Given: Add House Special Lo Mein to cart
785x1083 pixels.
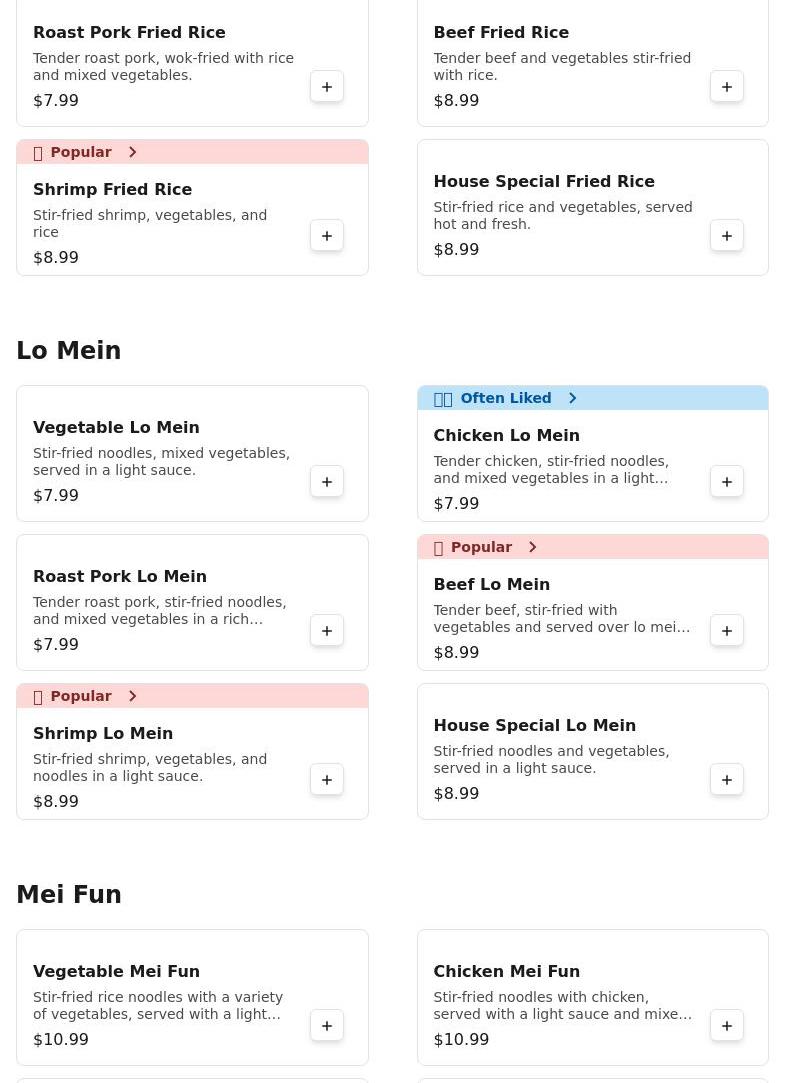Looking at the screenshot, I should [x=727, y=780].
